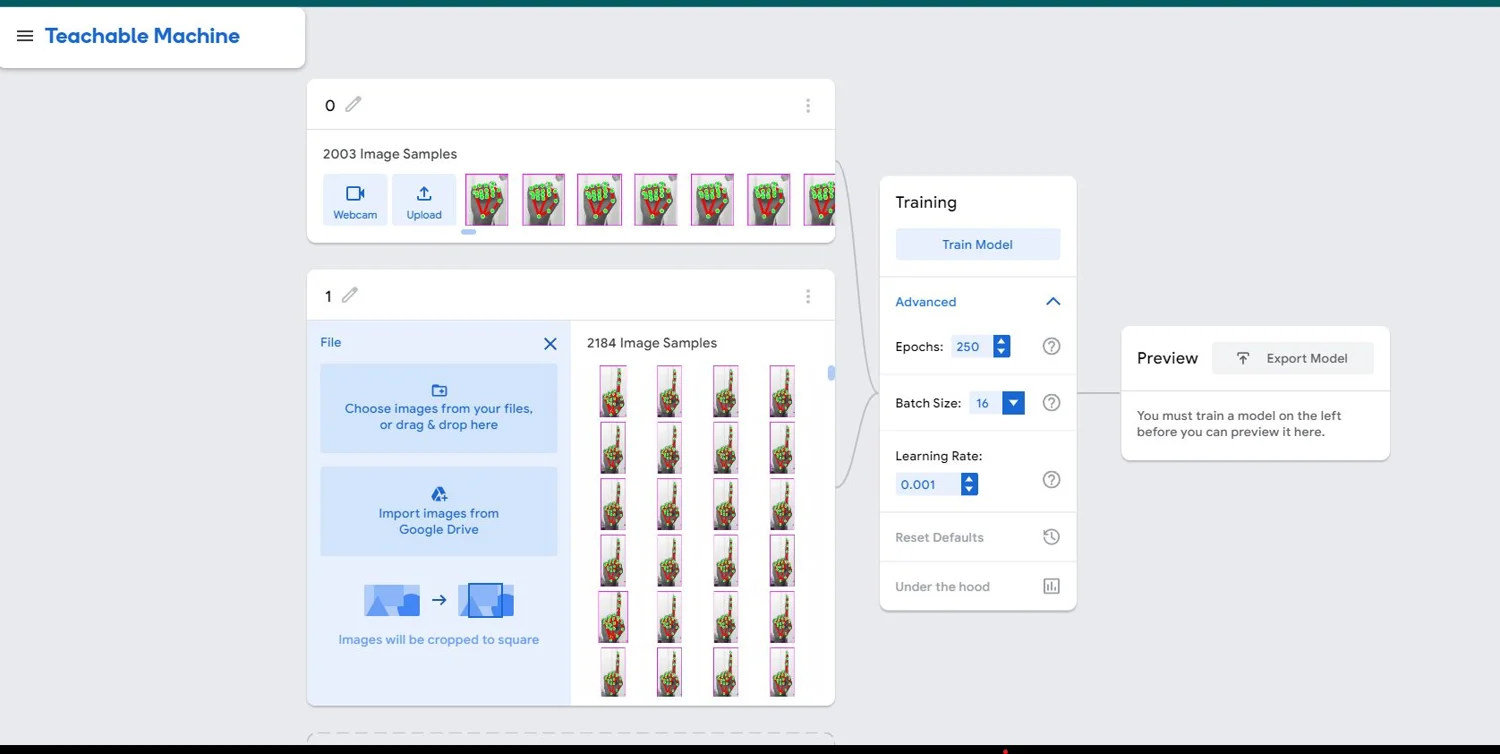Screen dimensions: 1500x754
Task: Click the class 1 samples vertical scrollbar
Action: 831,373
